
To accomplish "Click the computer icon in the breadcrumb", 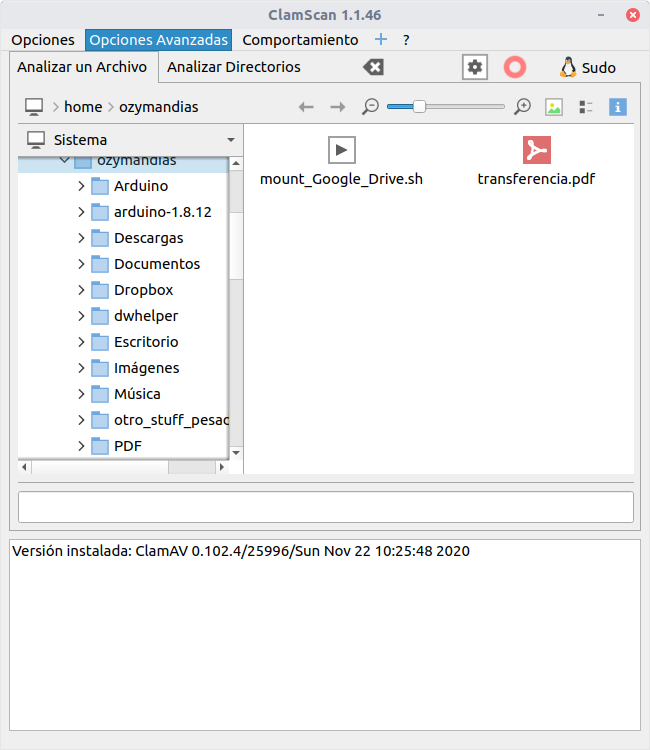I will (x=34, y=107).
